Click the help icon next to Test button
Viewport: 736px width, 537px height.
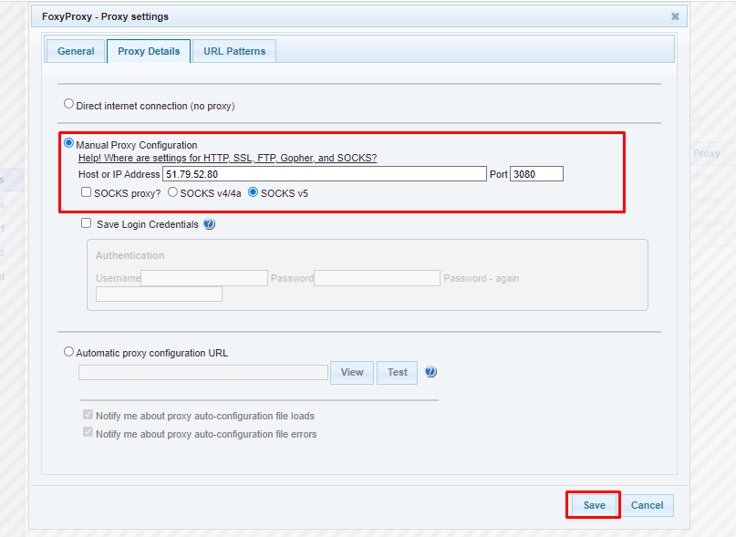pyautogui.click(x=431, y=372)
